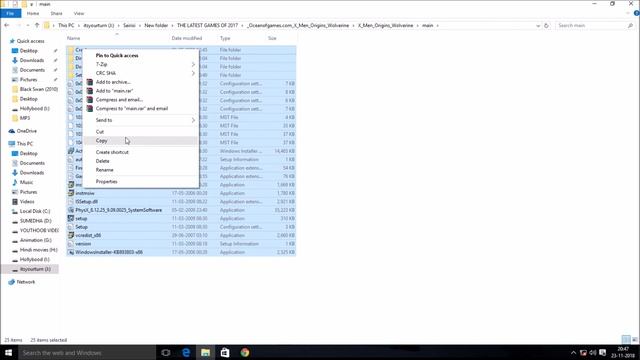Click New folder in the address breadcrumb
The height and width of the screenshot is (360, 640).
[156, 25]
